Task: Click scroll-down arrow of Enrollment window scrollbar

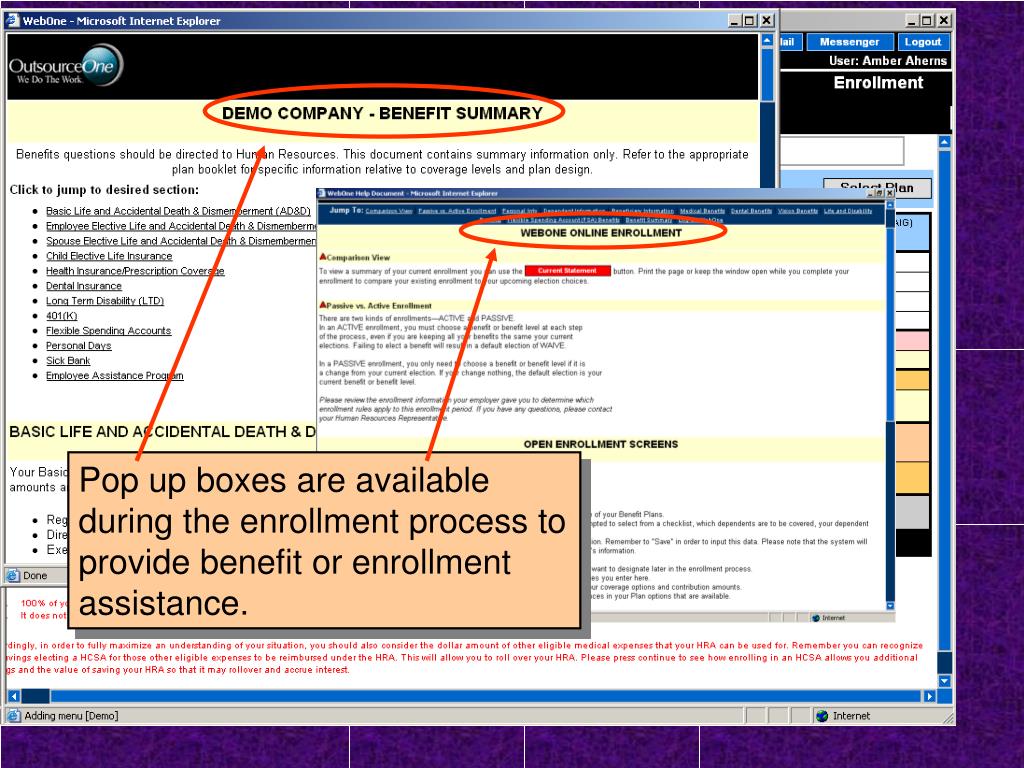Action: [944, 680]
